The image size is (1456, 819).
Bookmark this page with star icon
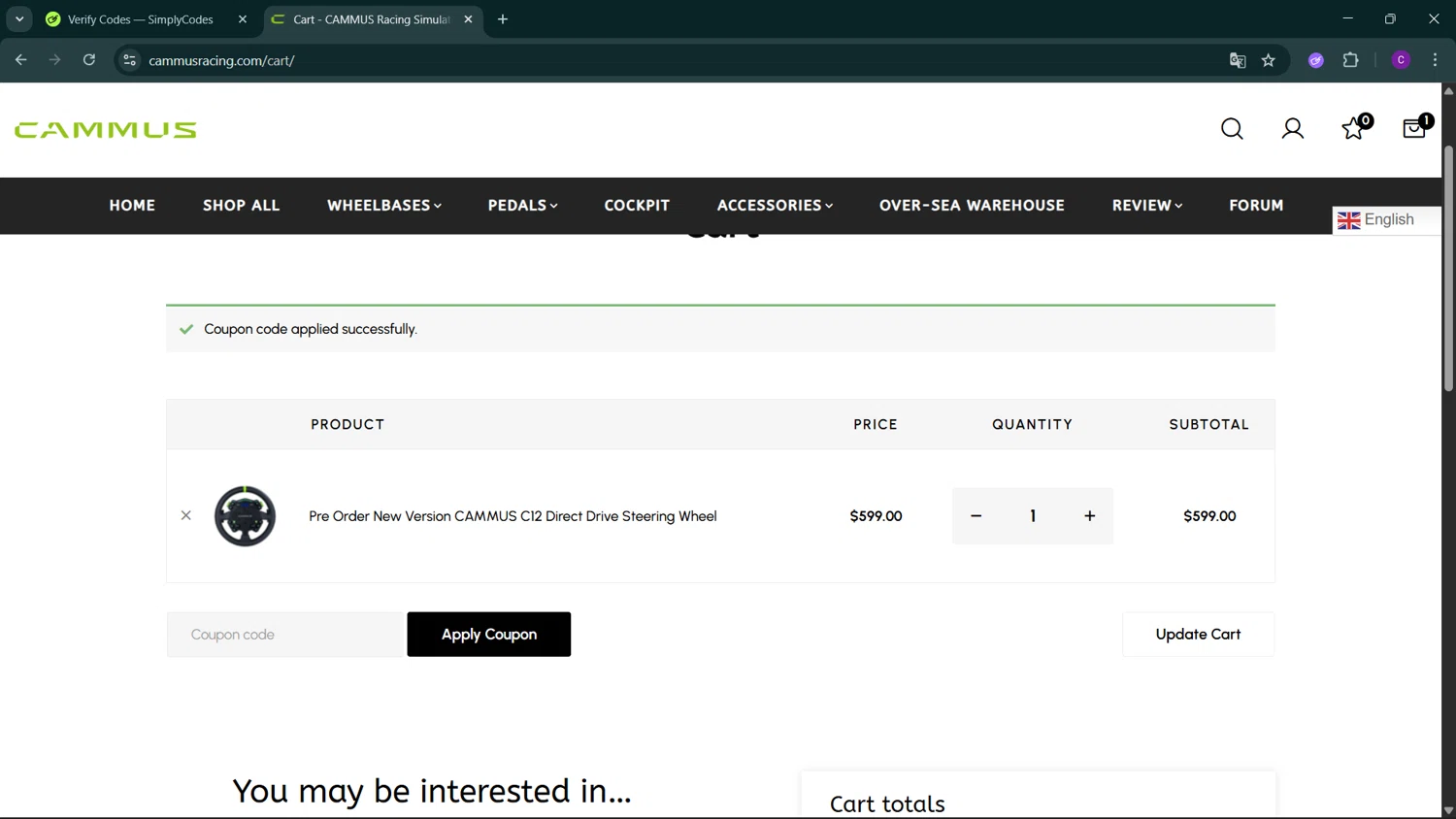pos(1269,60)
